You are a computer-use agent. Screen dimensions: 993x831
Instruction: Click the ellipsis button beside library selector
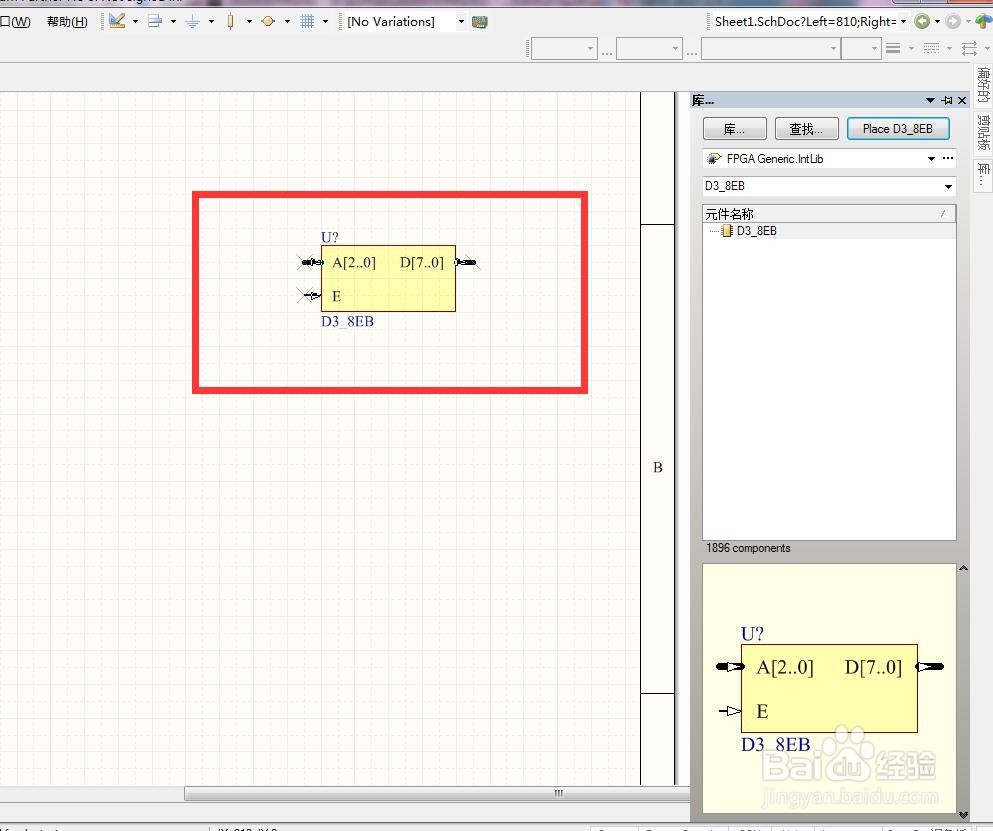tap(947, 158)
